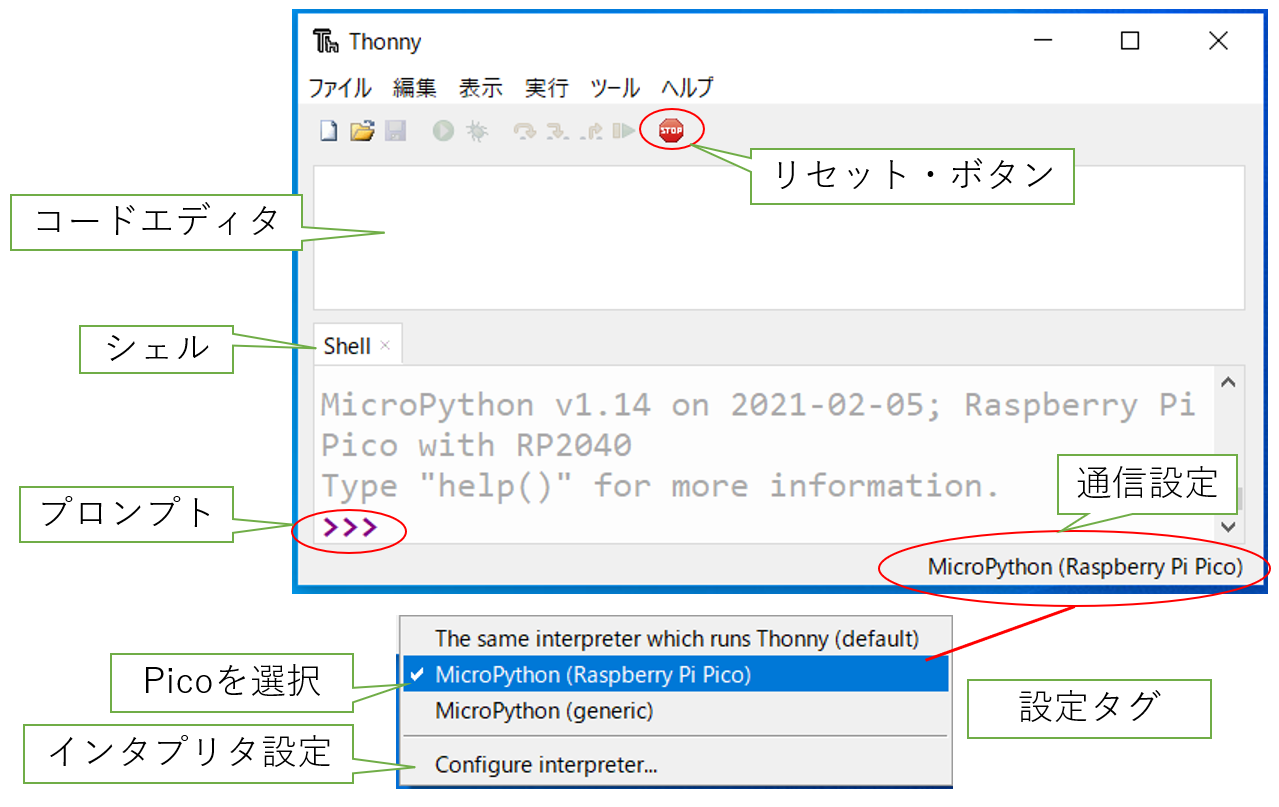This screenshot has width=1279, height=807.
Task: Resume execution with the debug resume icon
Action: (624, 131)
